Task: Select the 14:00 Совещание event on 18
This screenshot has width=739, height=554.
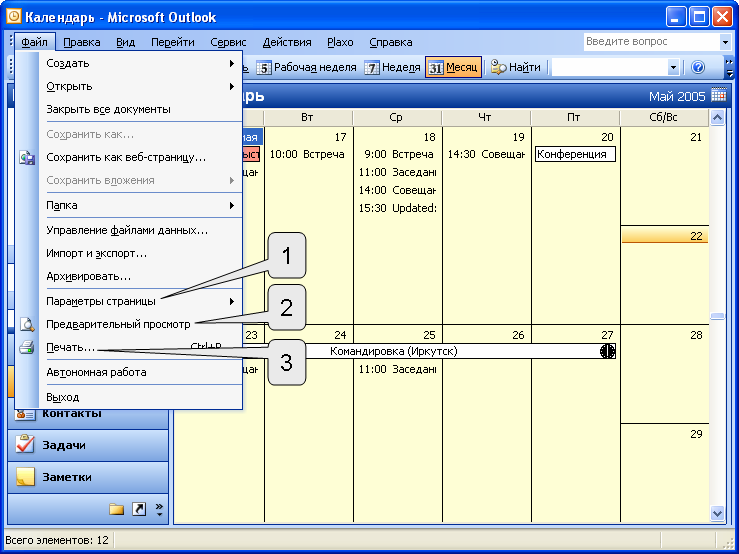Action: (397, 190)
